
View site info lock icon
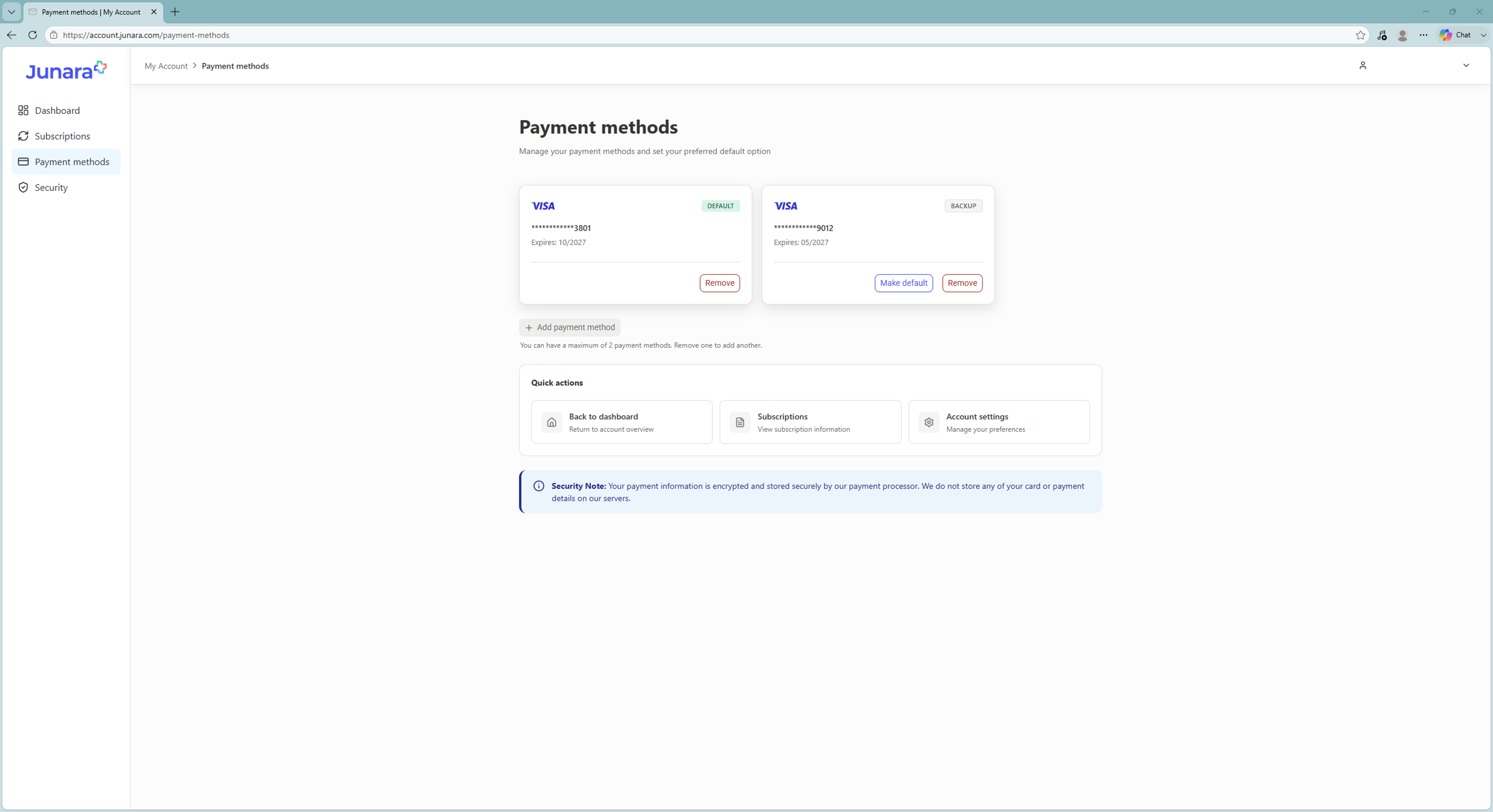click(53, 35)
